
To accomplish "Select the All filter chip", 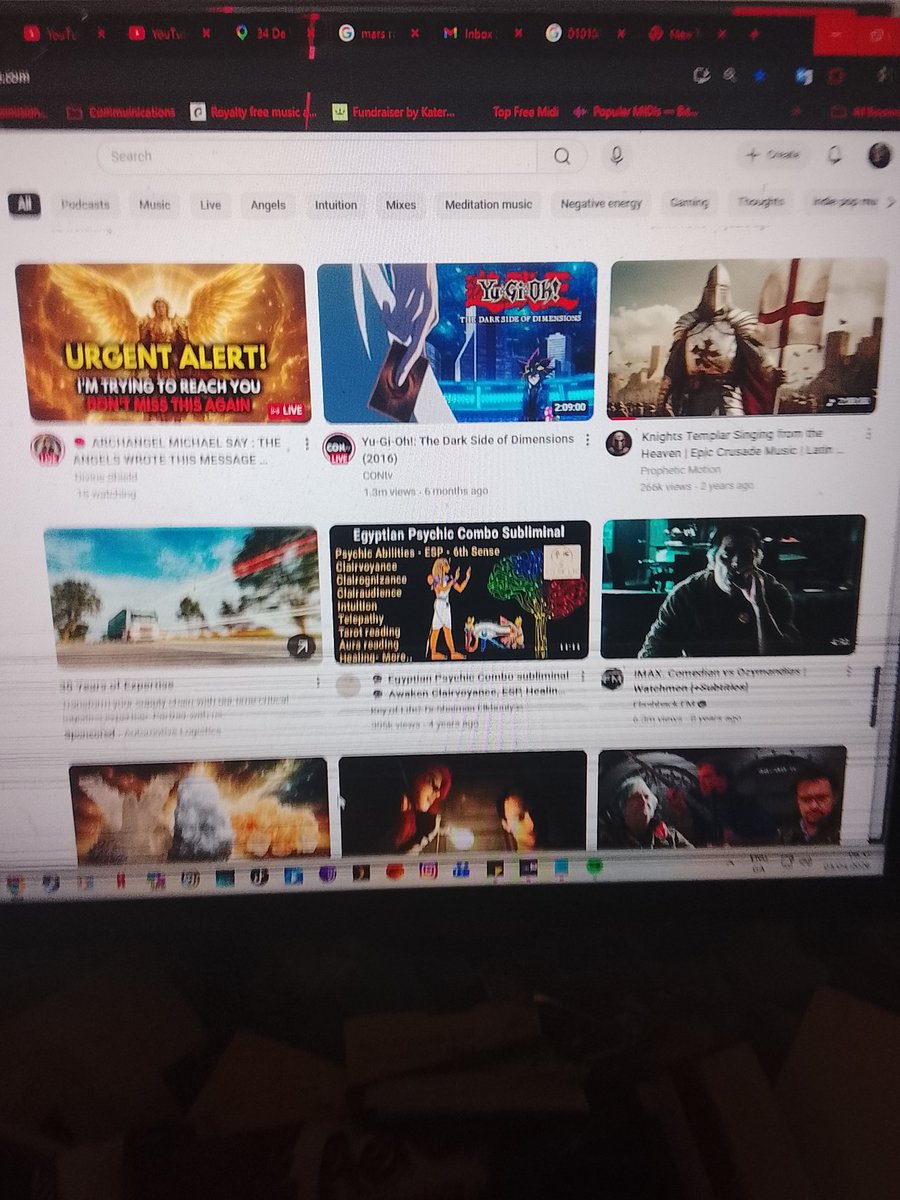I will pyautogui.click(x=24, y=204).
